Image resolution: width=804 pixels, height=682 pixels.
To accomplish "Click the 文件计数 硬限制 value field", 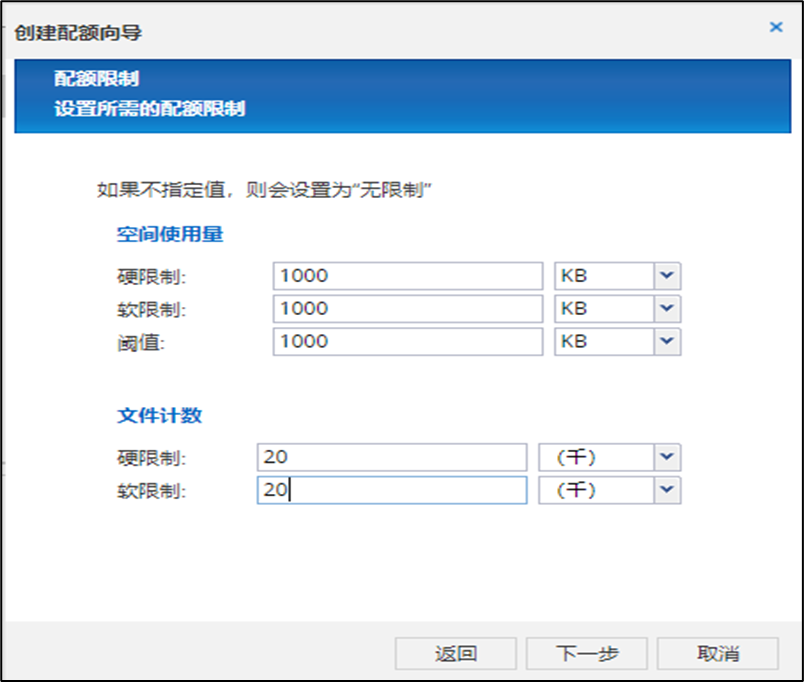I will (391, 457).
